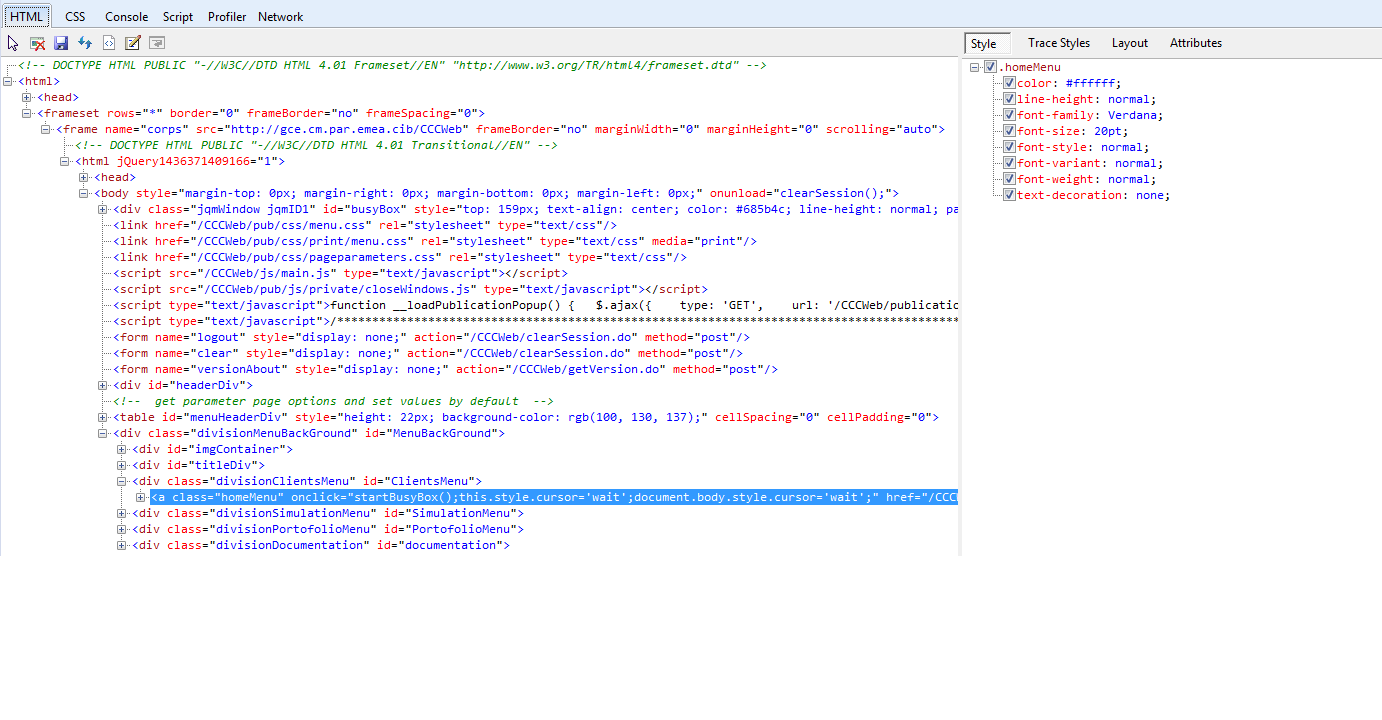This screenshot has height=720, width=1382.
Task: Expand the PortofolioMenu div node
Action: [122, 529]
